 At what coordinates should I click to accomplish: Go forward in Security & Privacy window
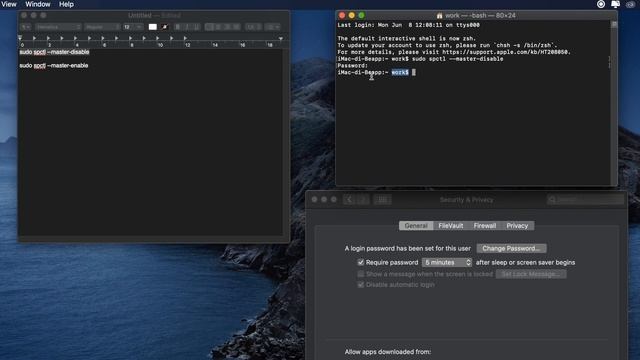tap(362, 200)
